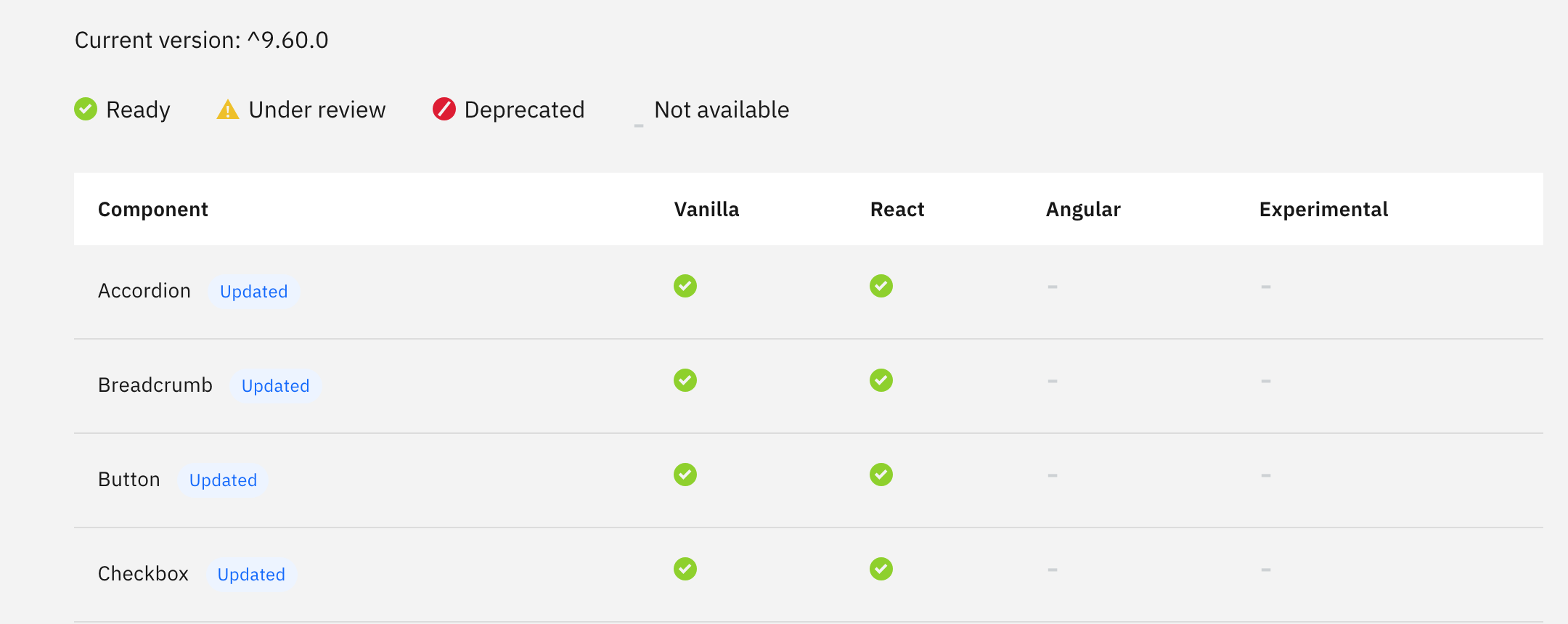The width and height of the screenshot is (1568, 624).
Task: Expand the Accordion component row
Action: 144,290
